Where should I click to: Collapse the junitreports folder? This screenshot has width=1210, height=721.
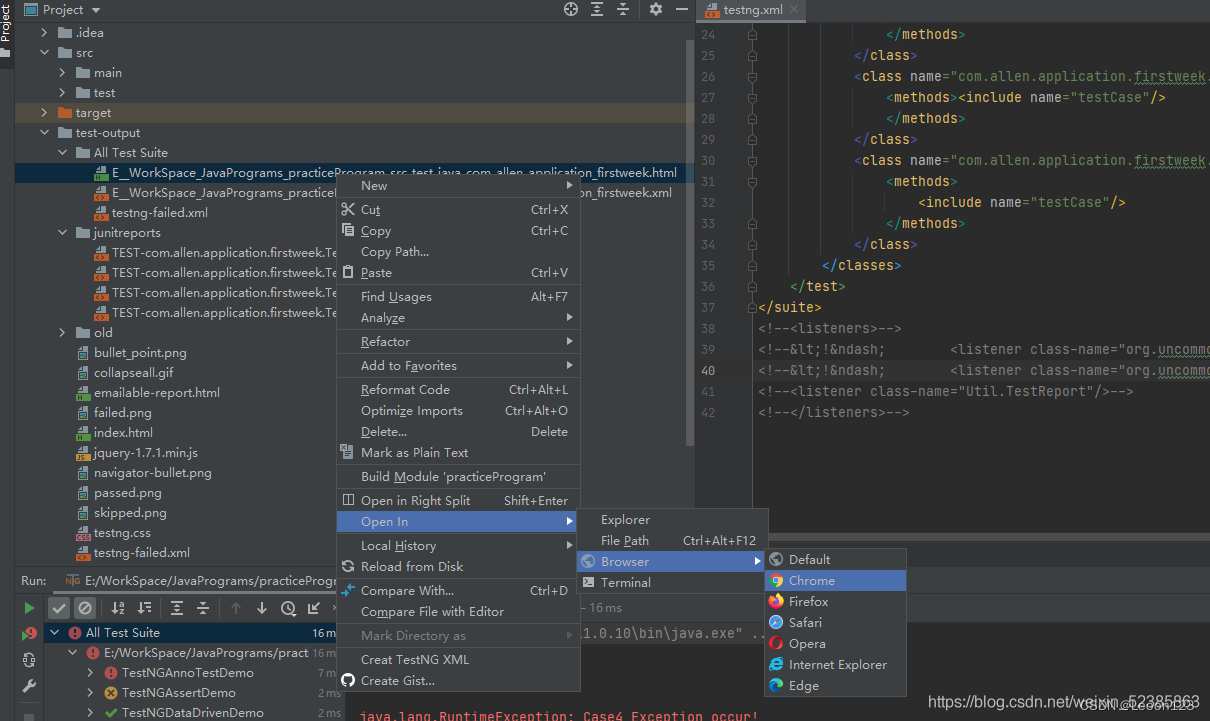[x=63, y=233]
